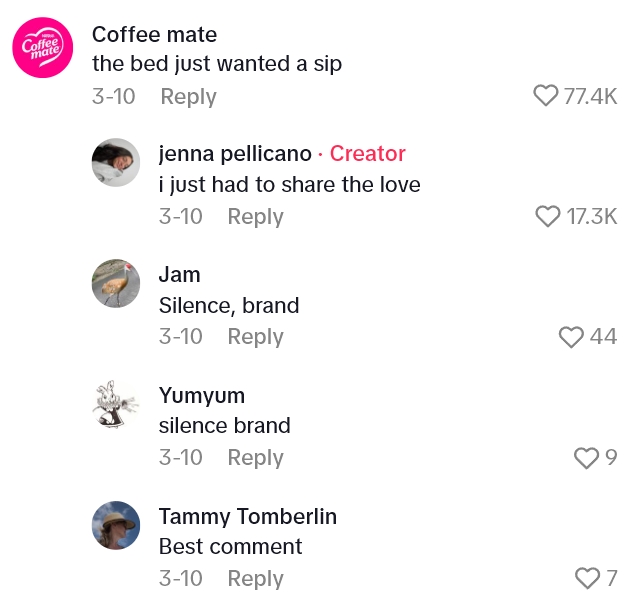
Task: Reply to jenna pellicano's comment
Action: [255, 217]
